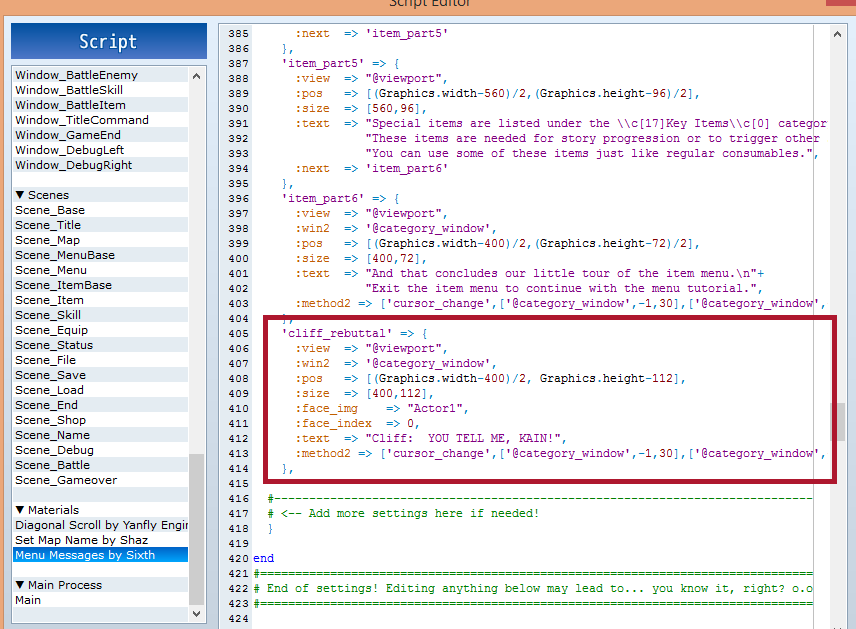The image size is (856, 629).
Task: Open the Scene_Base script
Action: pyautogui.click(x=100, y=210)
